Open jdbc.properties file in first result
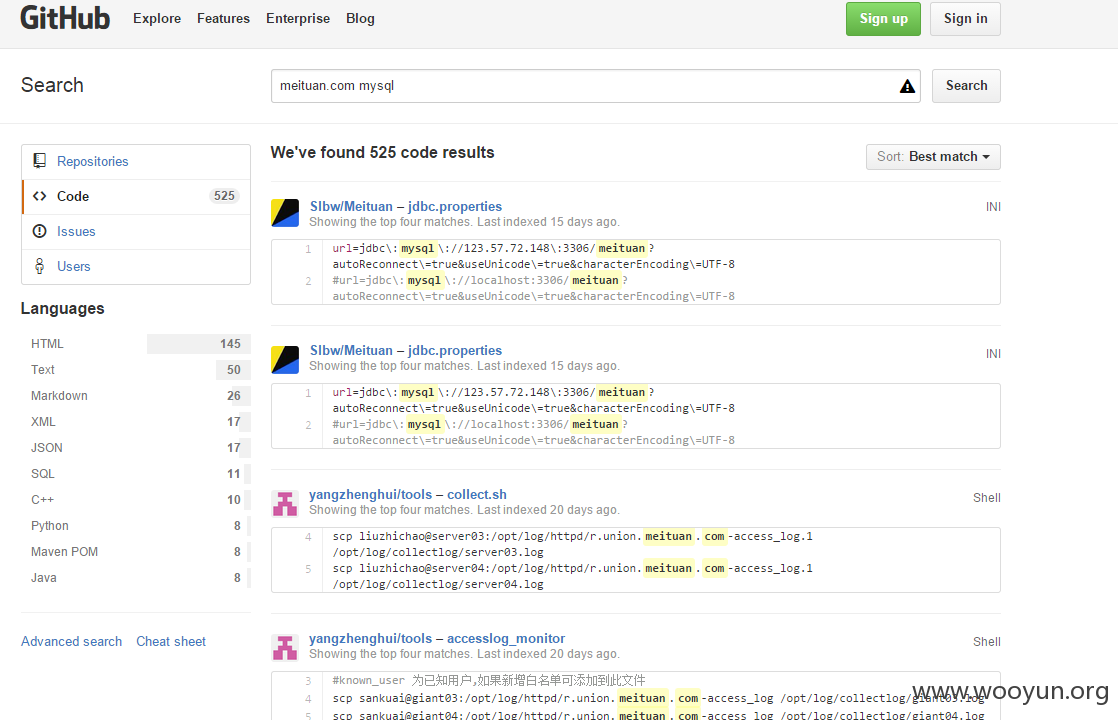 [455, 206]
